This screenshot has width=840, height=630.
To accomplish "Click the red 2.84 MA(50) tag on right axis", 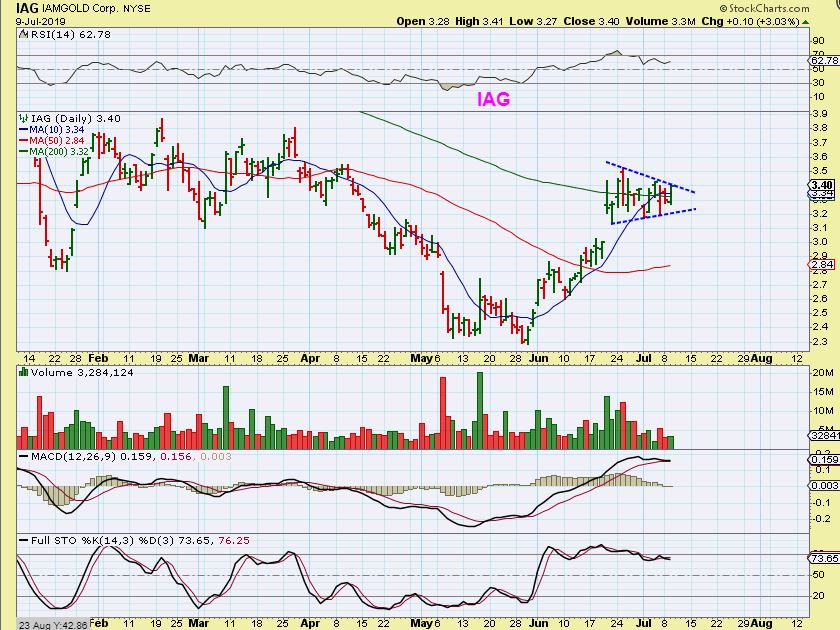I will click(x=822, y=264).
